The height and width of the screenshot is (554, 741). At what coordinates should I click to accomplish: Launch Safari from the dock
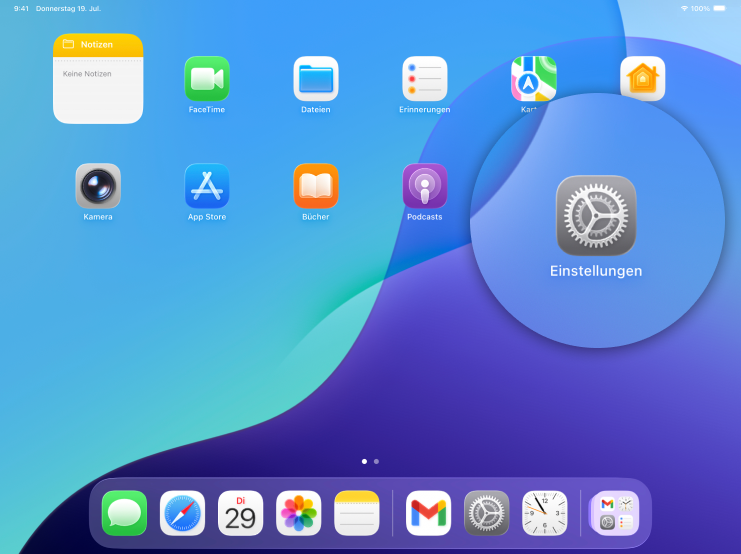coord(183,513)
